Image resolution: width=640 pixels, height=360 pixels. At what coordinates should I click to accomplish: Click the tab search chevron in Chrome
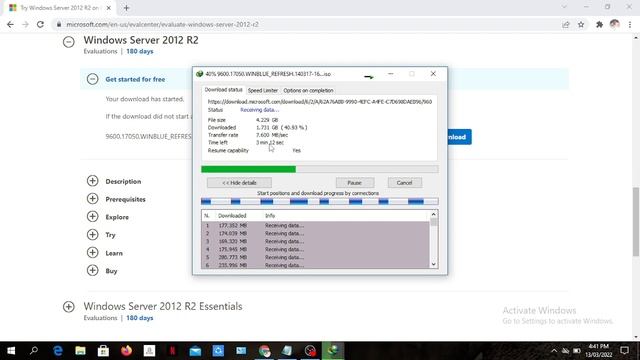(564, 7)
